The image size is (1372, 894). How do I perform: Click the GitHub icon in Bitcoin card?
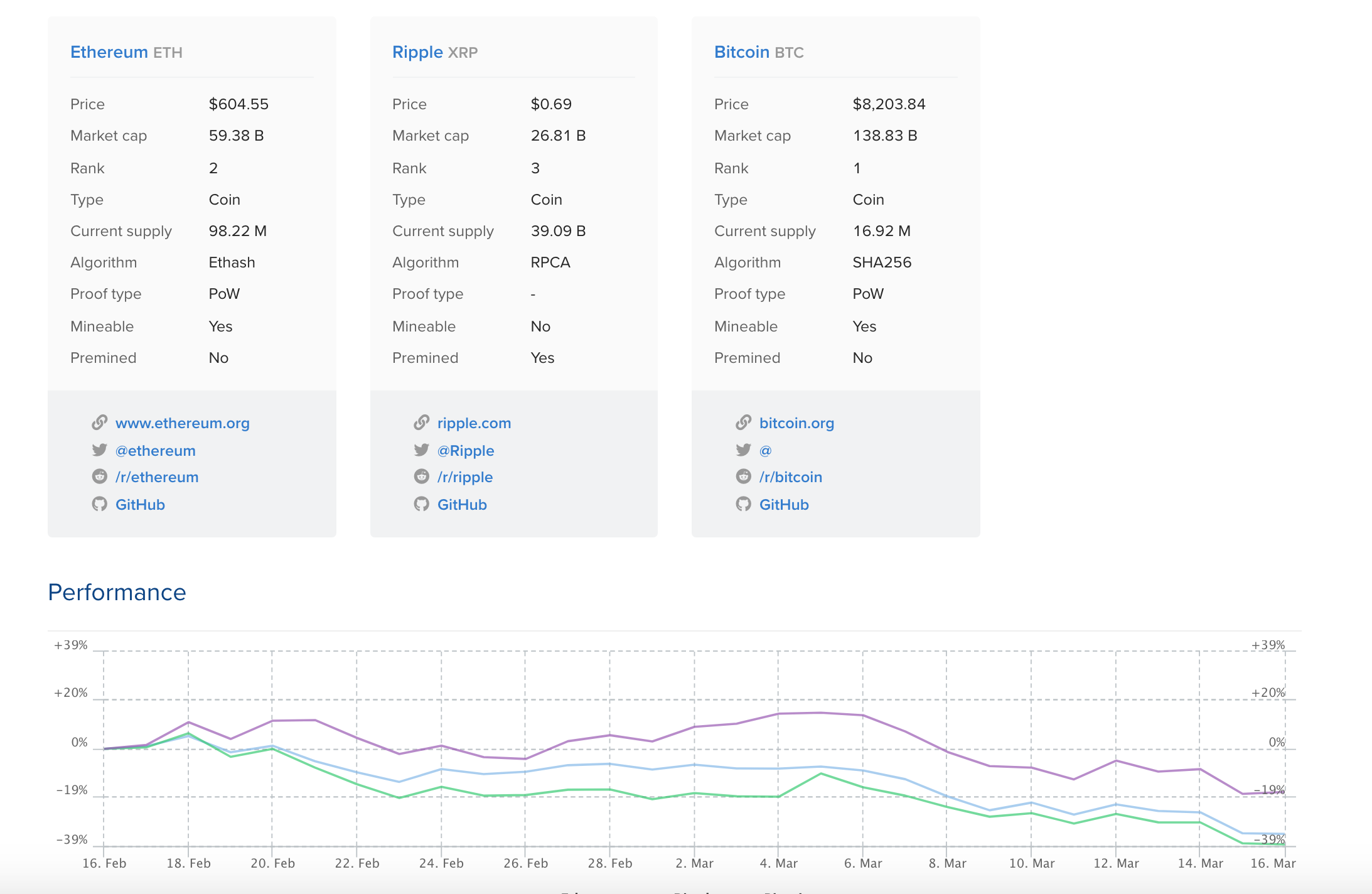point(743,504)
